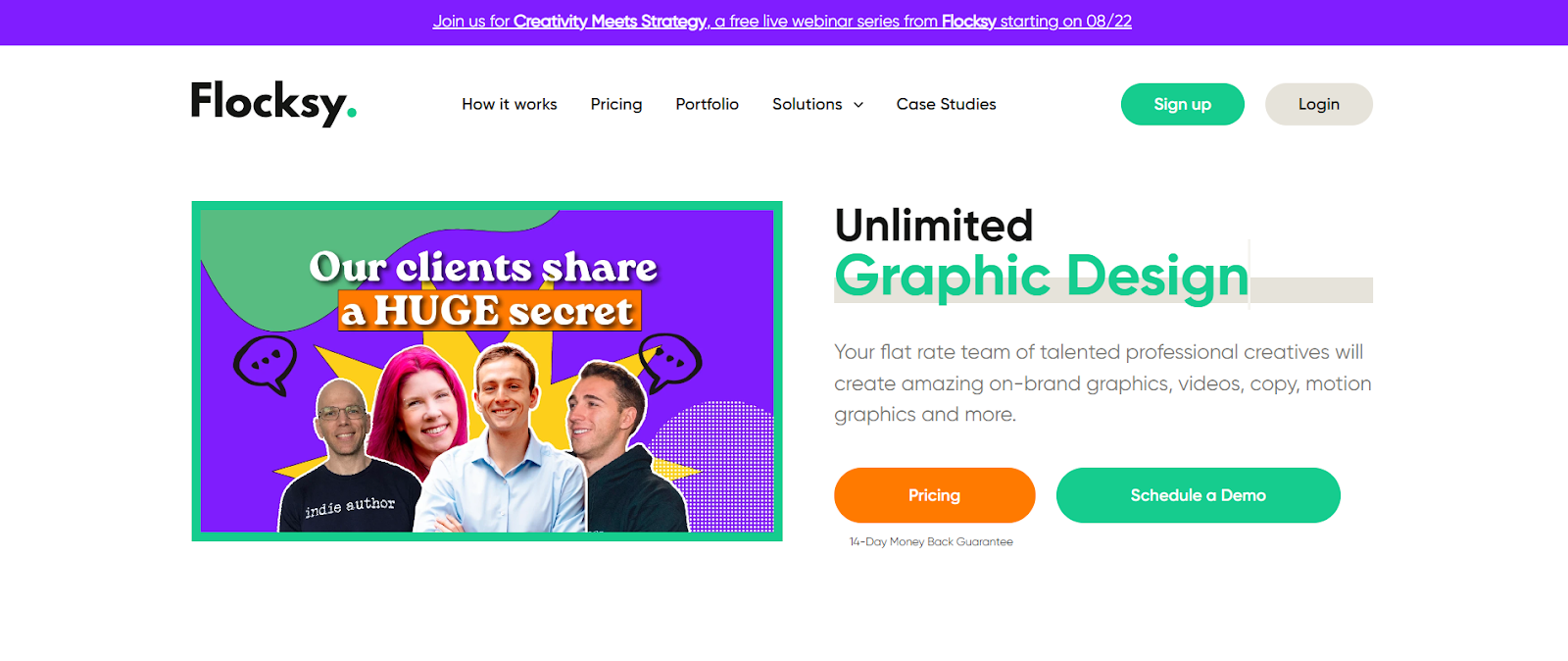
Task: View the Case Studies page
Action: pos(946,104)
